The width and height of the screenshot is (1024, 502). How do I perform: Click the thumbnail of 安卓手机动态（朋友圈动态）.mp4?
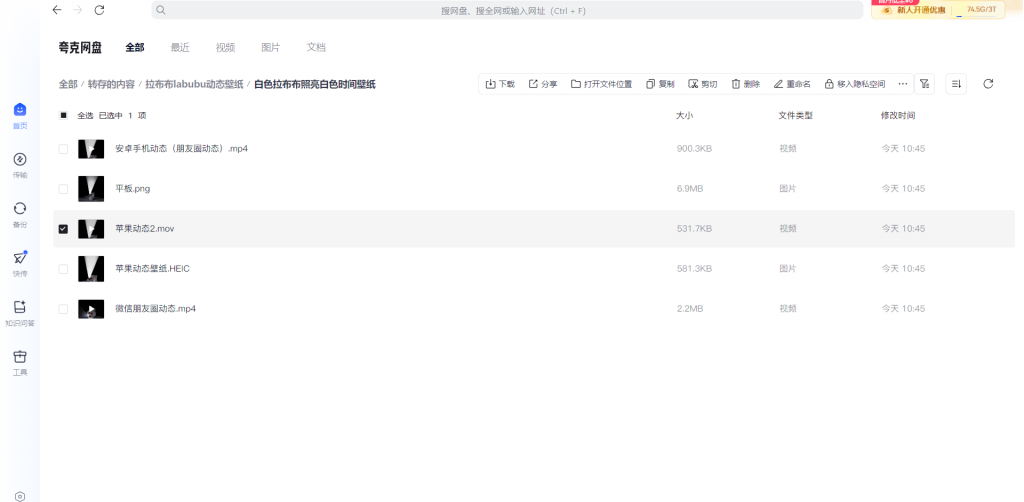91,149
